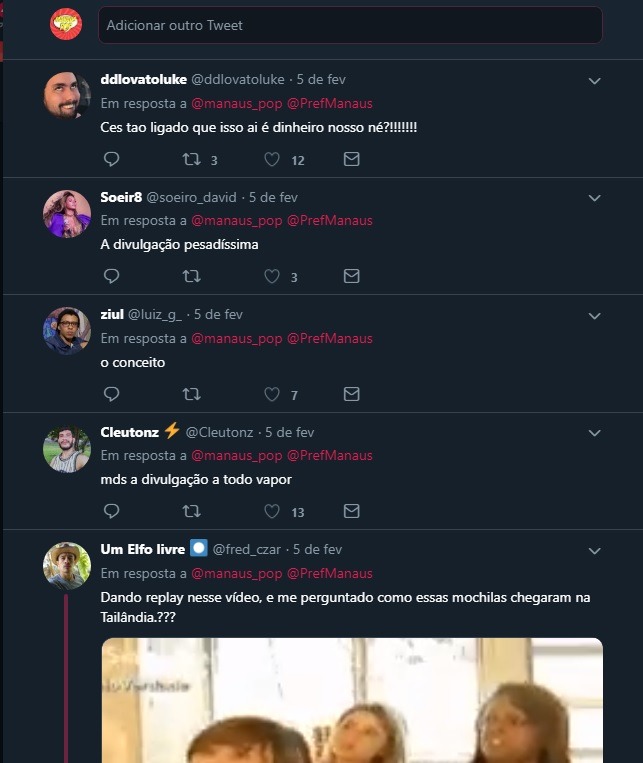This screenshot has width=643, height=763.
Task: Click the 'Adicionar outro Tweet' field
Action: point(350,25)
